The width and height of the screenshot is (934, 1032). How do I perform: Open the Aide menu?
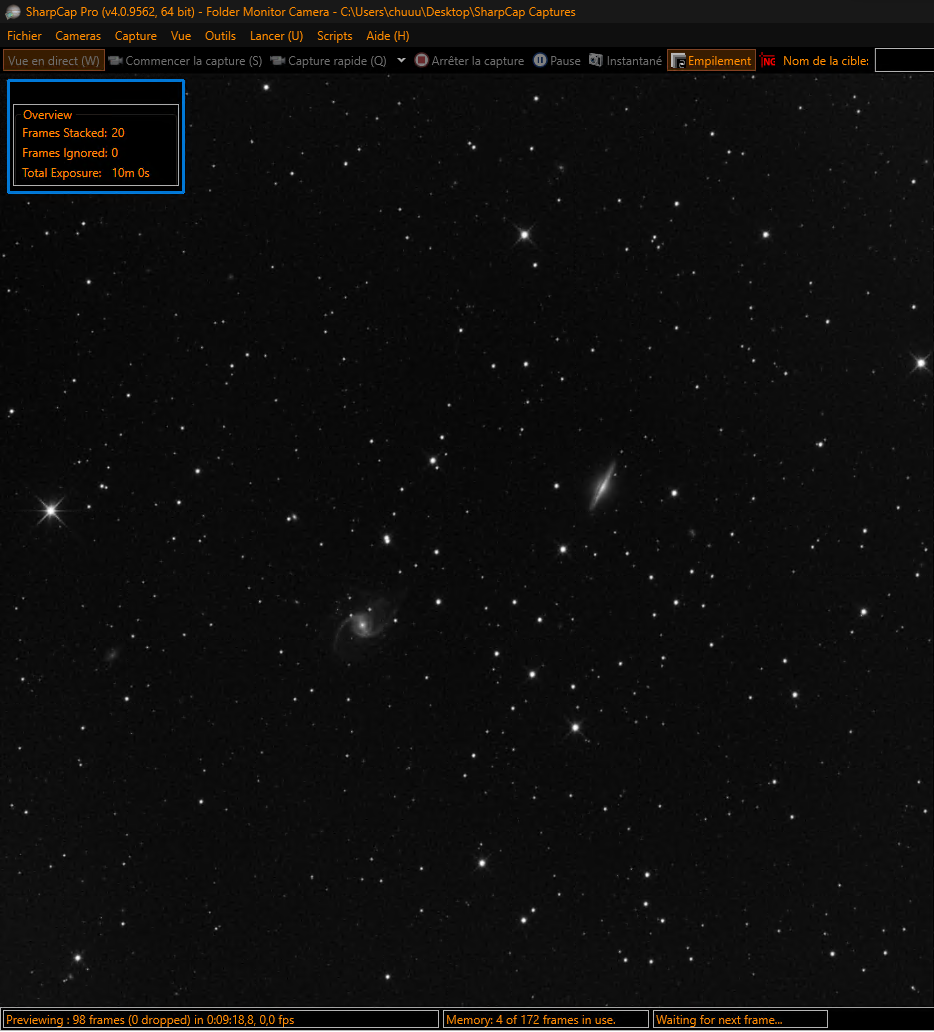coord(388,36)
